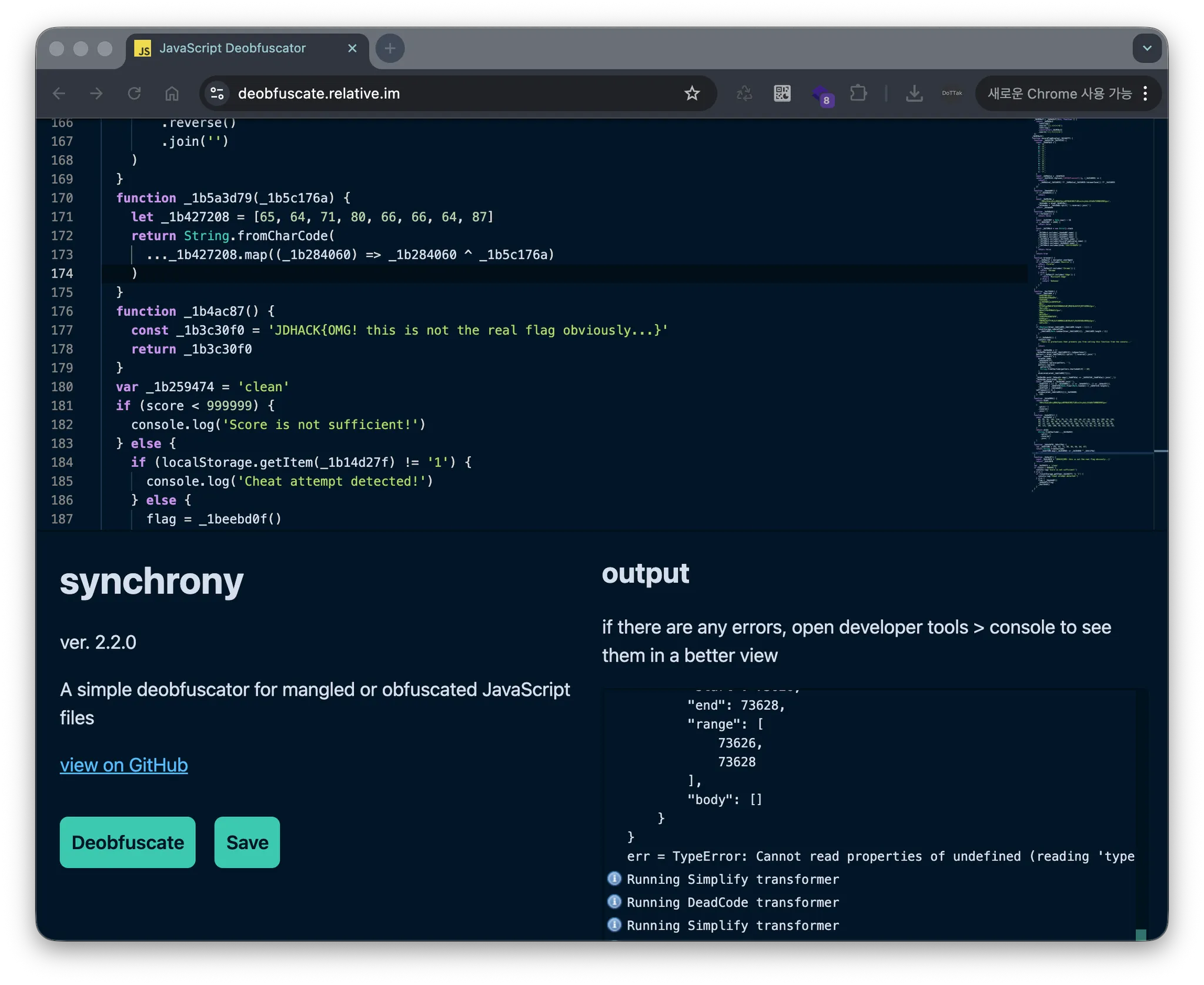Select the JavaScript Deobfuscator tab
The image size is (1204, 985).
tap(232, 48)
